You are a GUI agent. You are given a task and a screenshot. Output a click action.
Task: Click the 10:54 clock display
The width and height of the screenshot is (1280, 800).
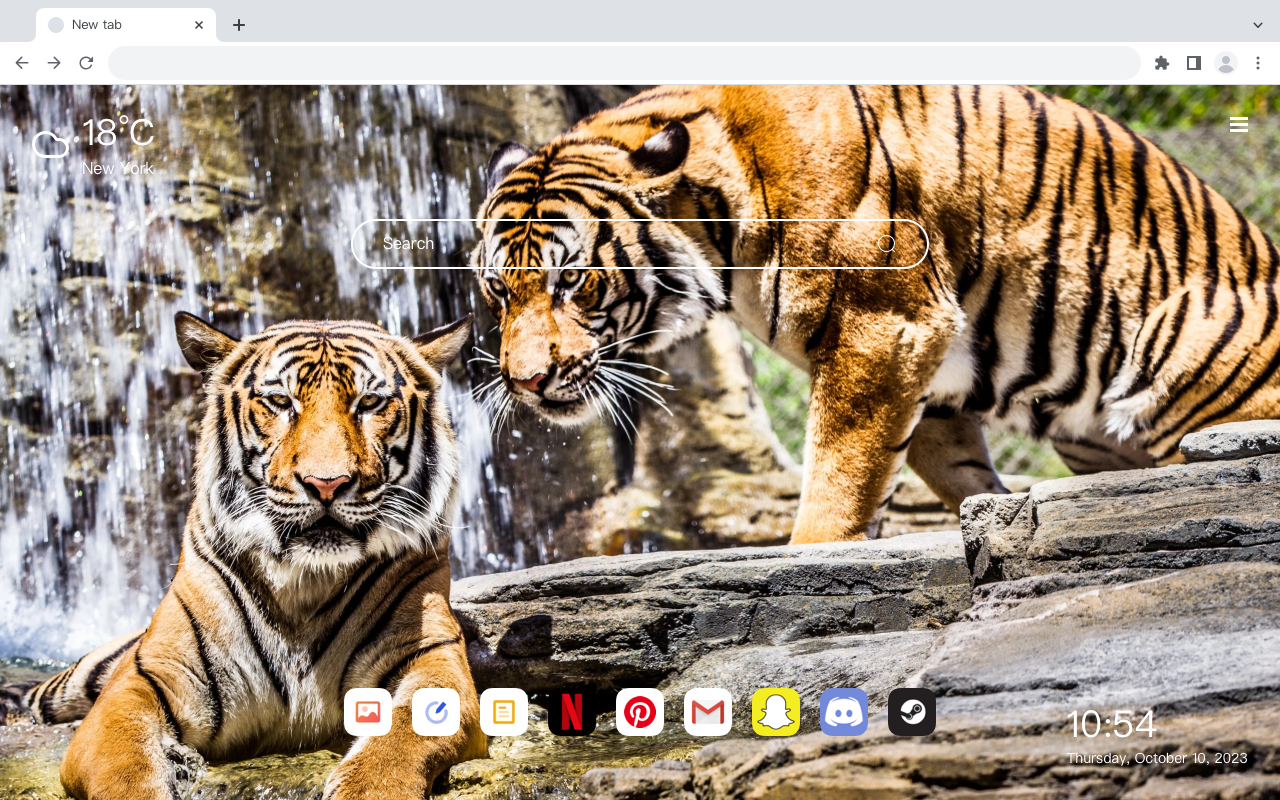pos(1112,725)
